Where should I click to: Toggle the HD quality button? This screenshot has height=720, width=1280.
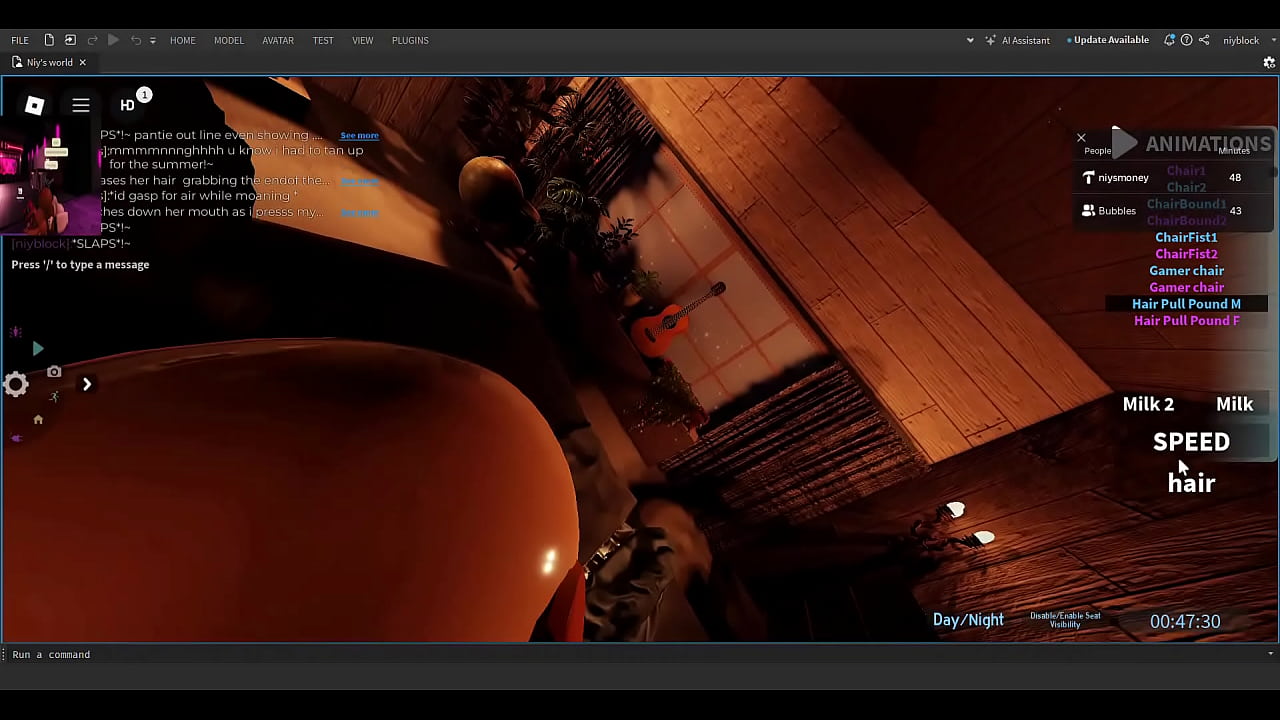click(128, 105)
